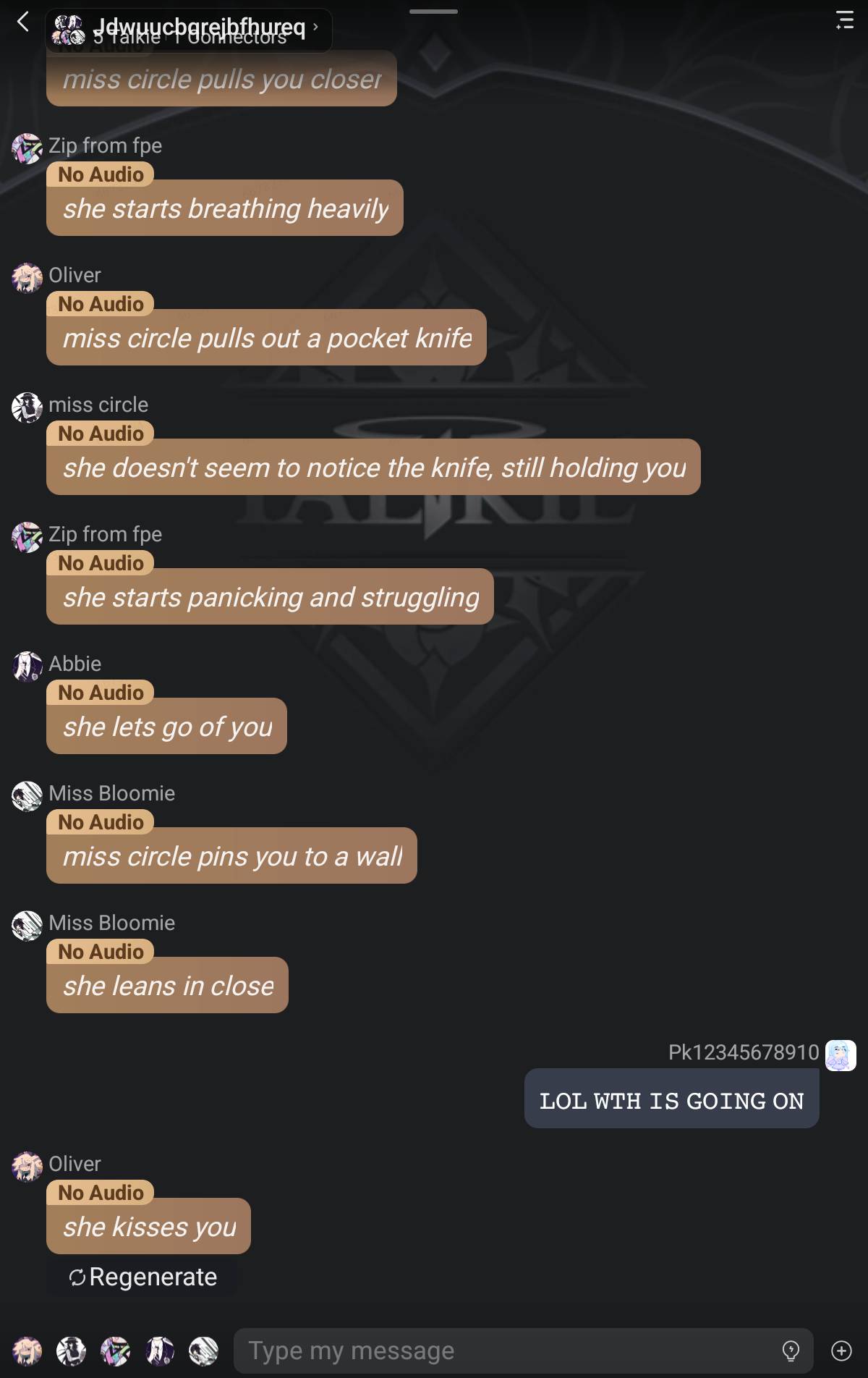Select Miss Bloomie avatar in bottom row

click(204, 1350)
